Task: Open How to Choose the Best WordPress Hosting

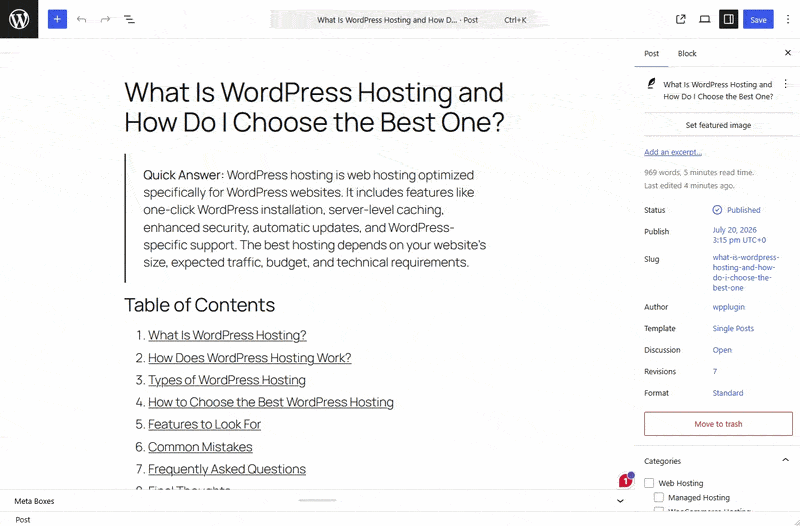Action: click(271, 402)
